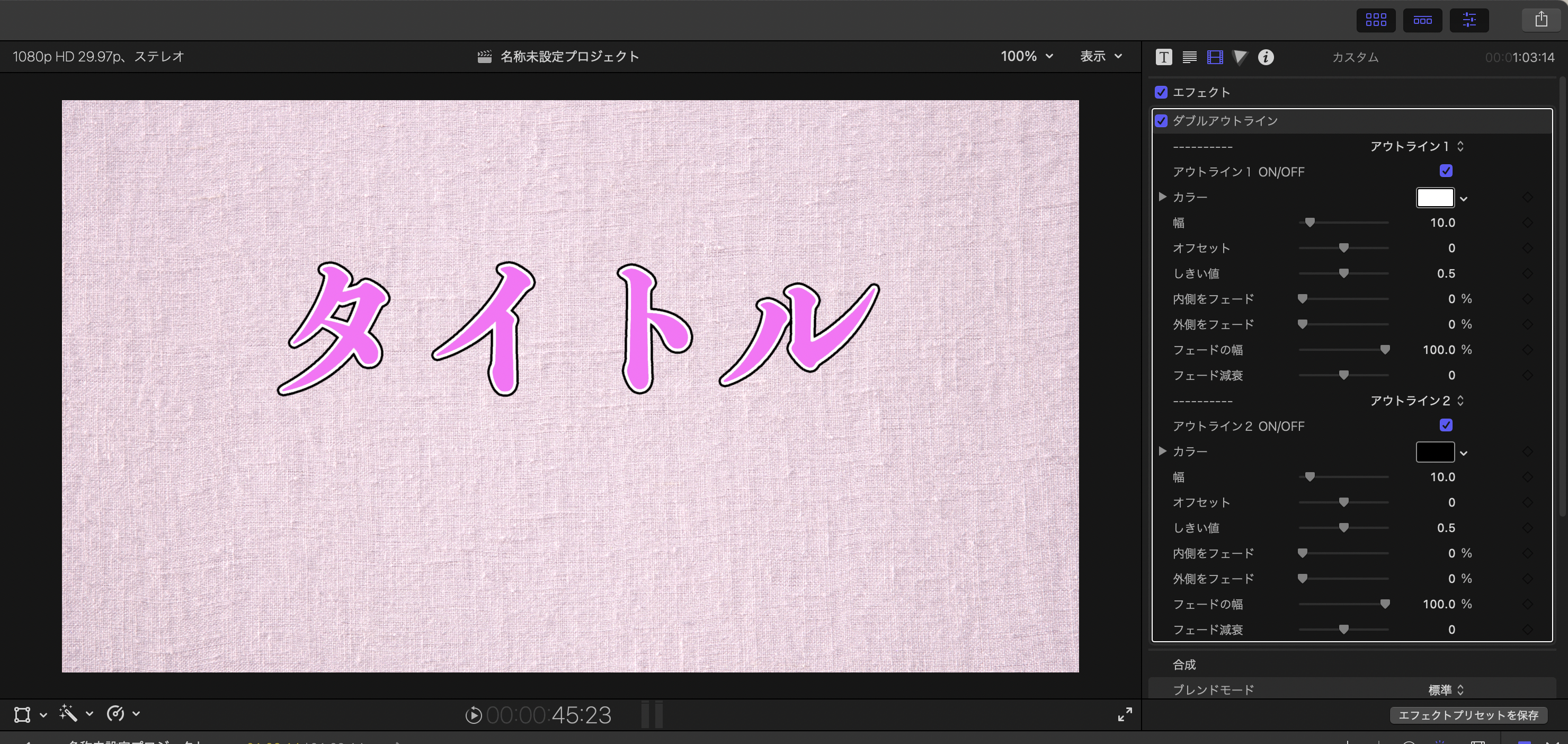Uncheck アウトライン2 ON/OFF checkbox

1446,426
